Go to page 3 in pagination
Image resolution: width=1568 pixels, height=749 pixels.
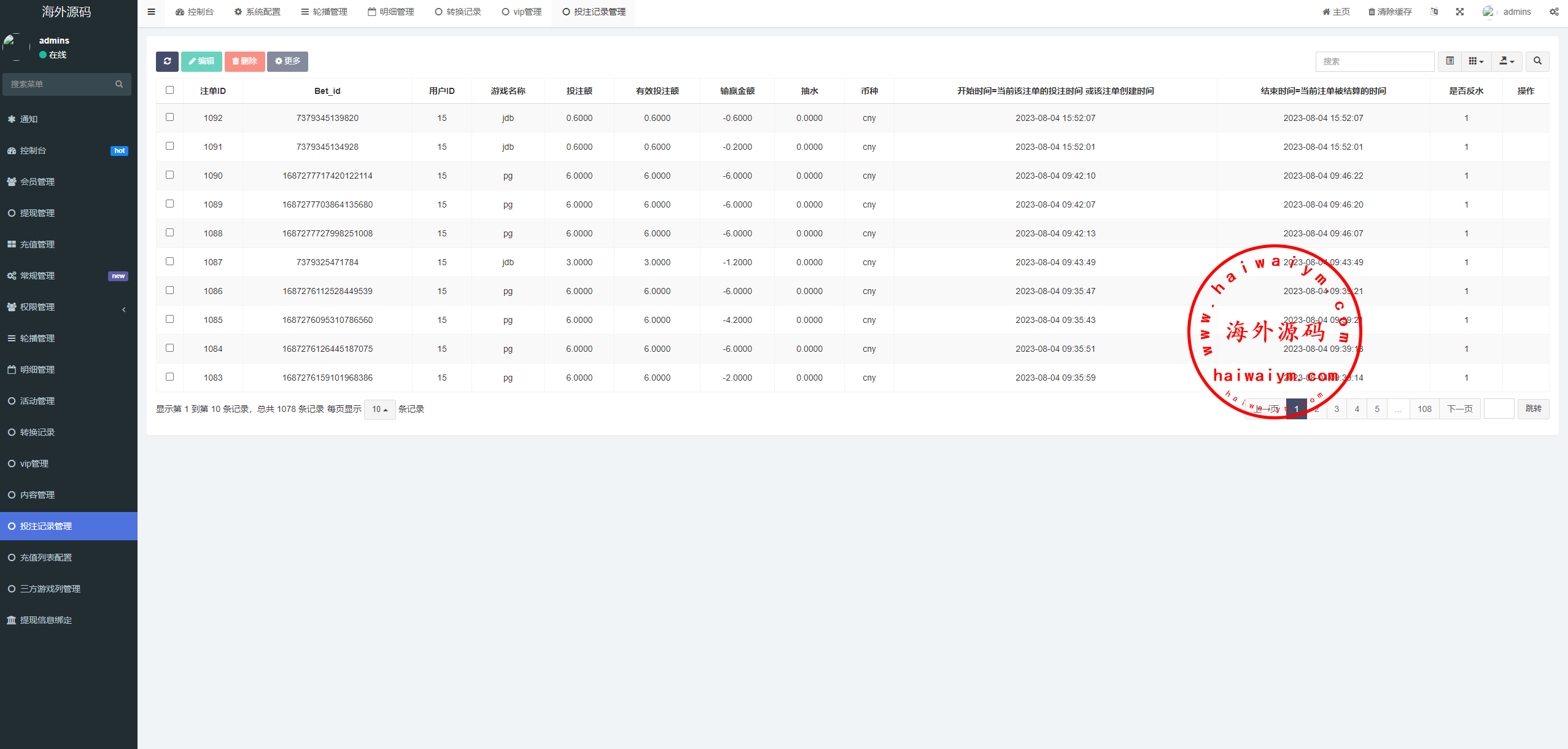1337,409
